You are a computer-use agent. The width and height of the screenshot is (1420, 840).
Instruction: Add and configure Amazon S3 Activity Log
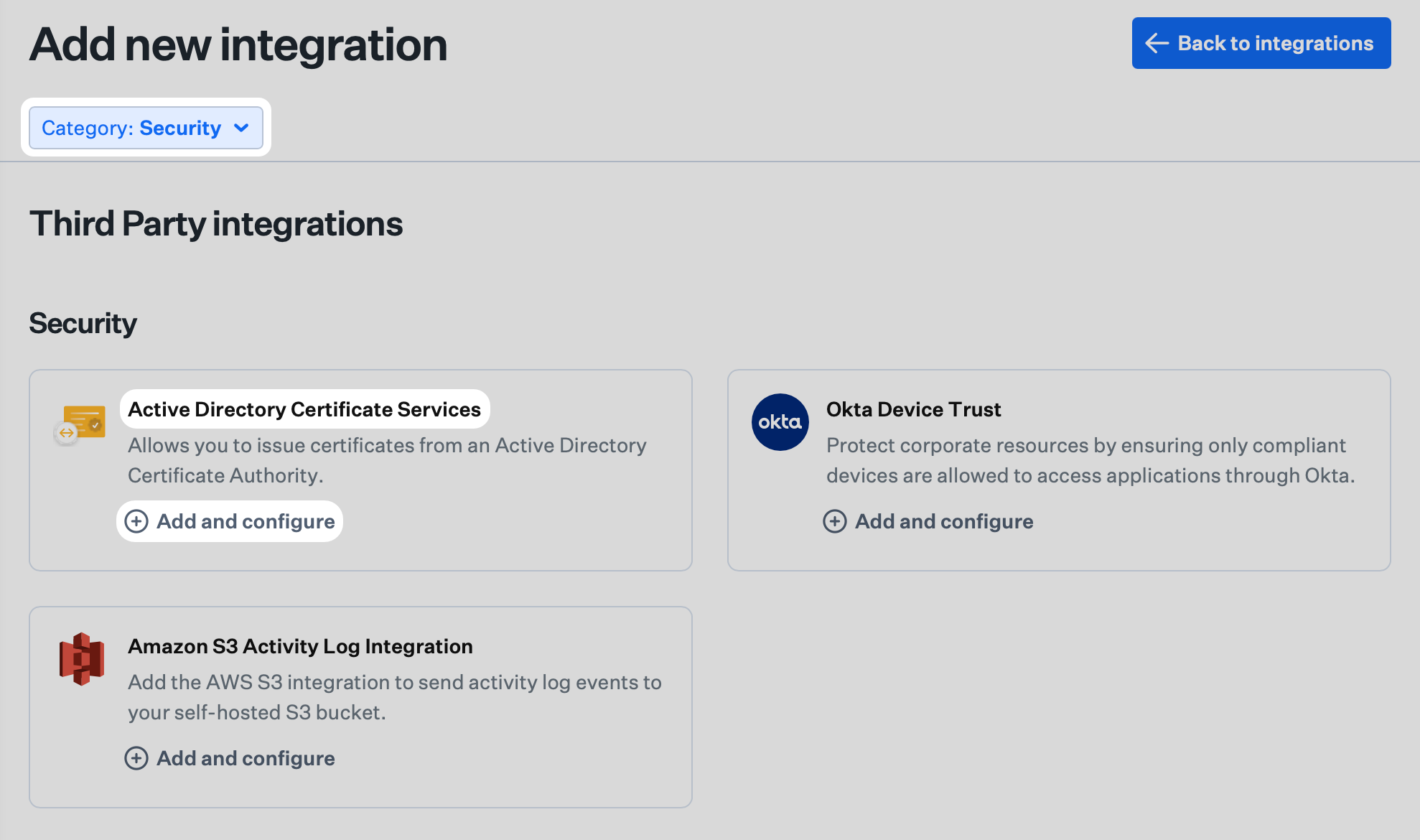pyautogui.click(x=230, y=758)
